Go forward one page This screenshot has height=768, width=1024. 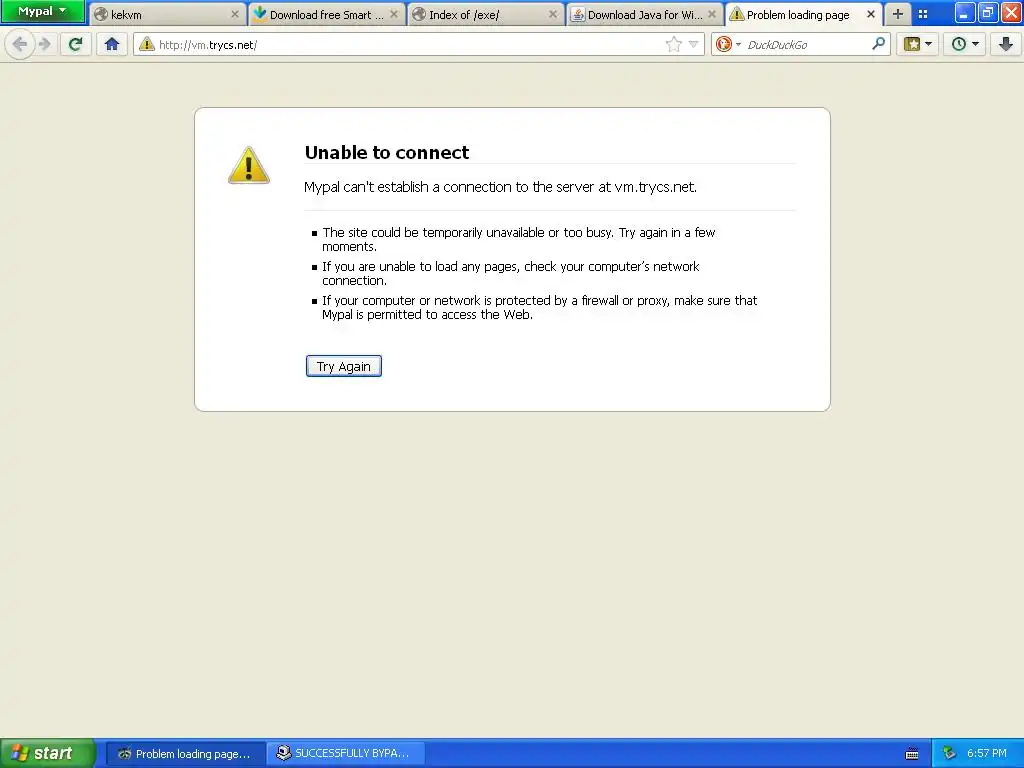pyautogui.click(x=44, y=44)
